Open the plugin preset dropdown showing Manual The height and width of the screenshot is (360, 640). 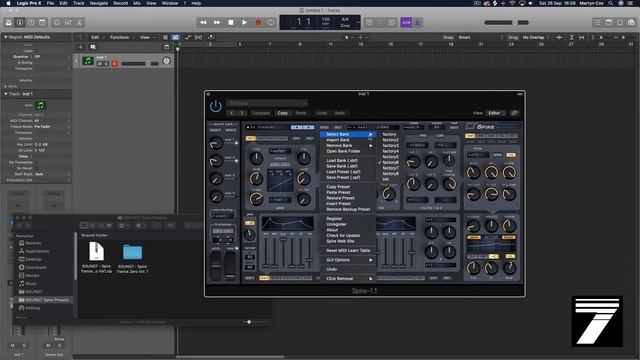267,103
